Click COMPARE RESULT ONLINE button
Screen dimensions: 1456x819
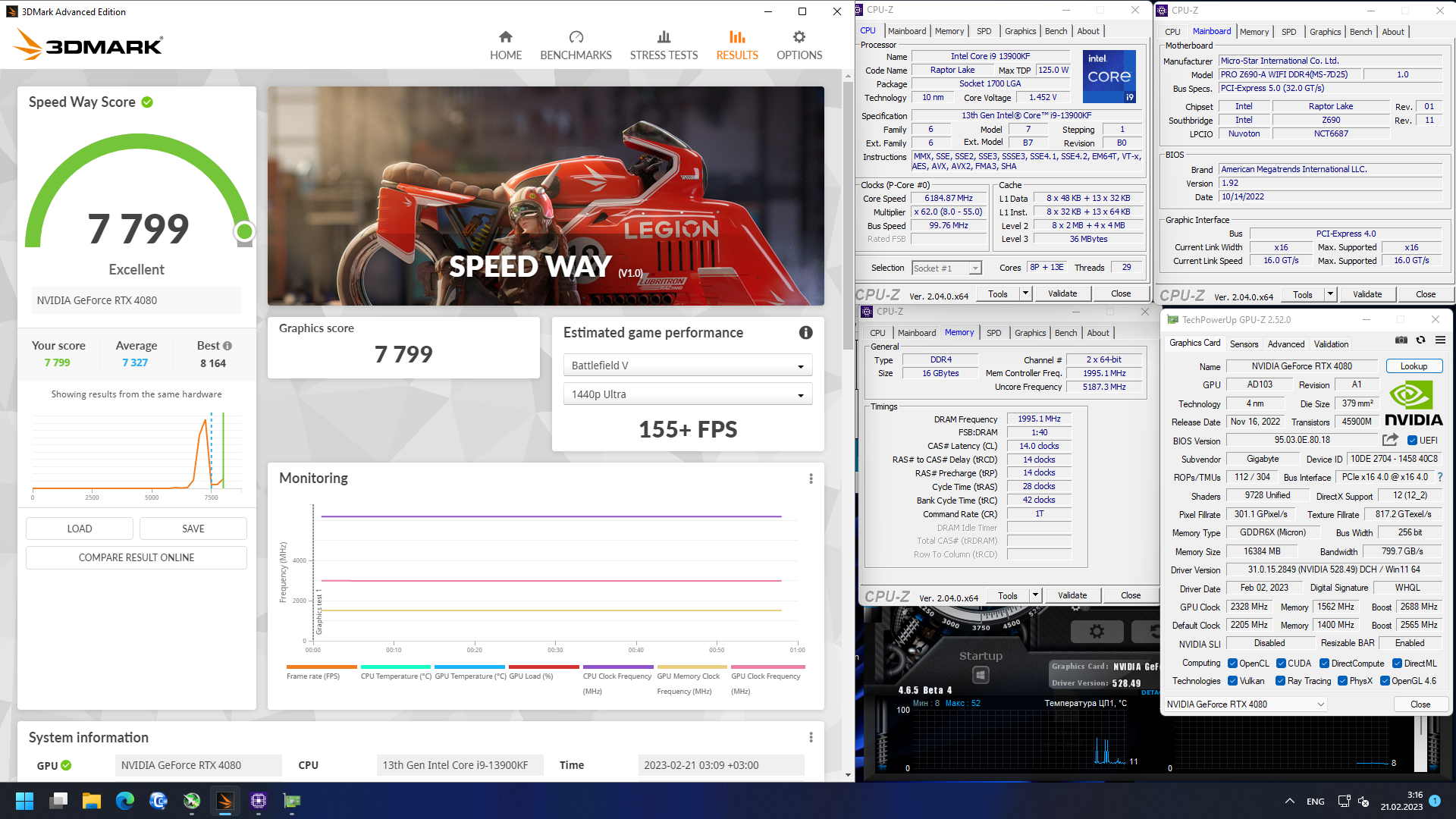136,557
